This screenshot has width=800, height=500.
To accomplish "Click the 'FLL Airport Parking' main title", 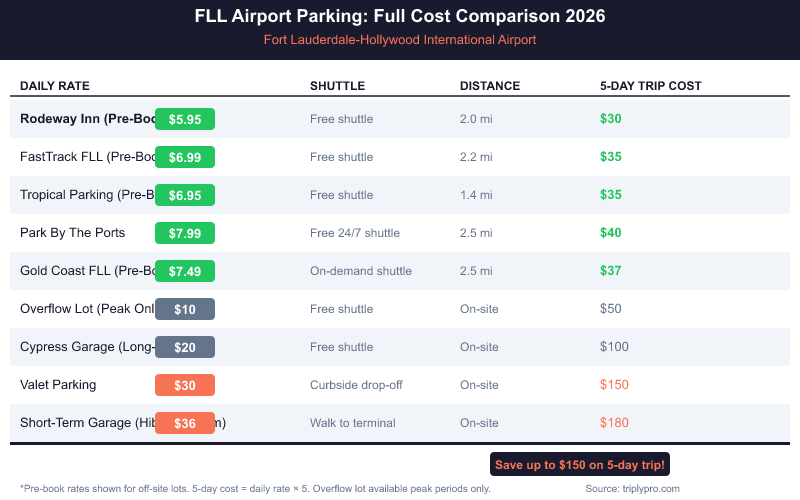I will [x=400, y=17].
